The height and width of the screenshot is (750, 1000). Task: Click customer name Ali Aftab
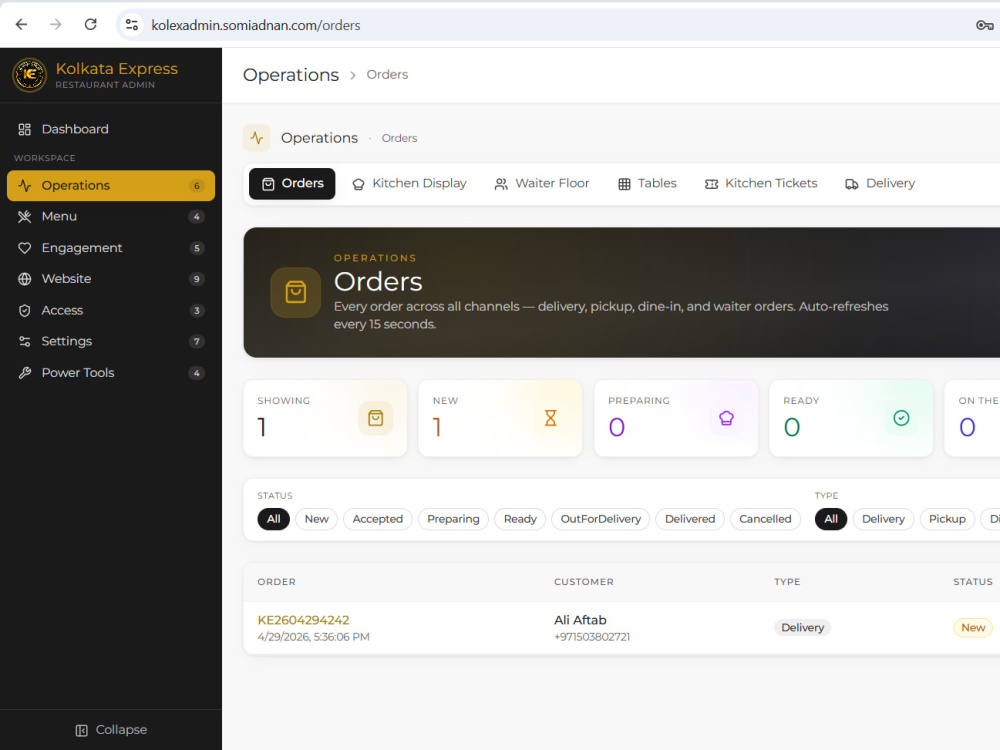coord(580,620)
